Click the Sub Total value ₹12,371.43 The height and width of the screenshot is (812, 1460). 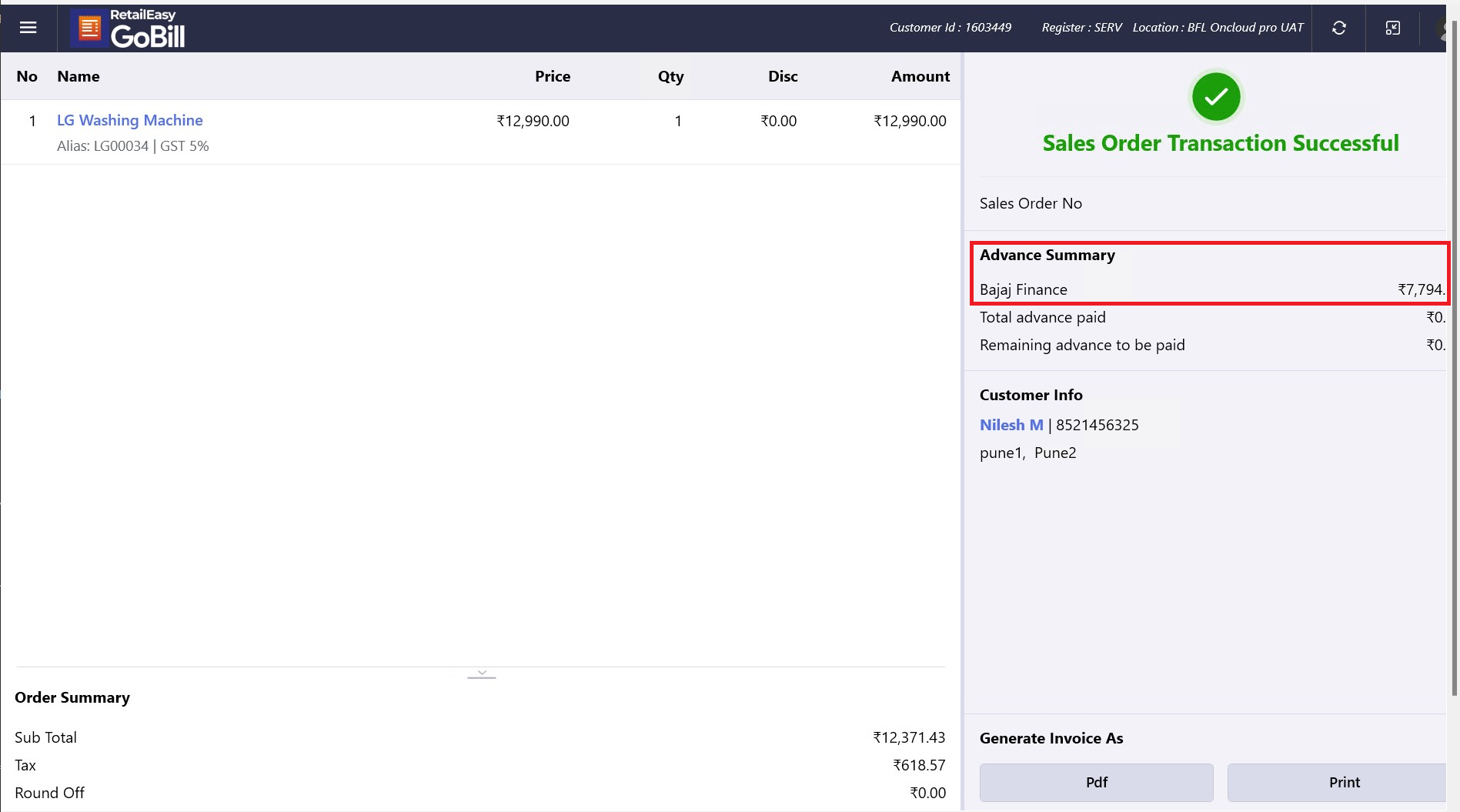909,737
